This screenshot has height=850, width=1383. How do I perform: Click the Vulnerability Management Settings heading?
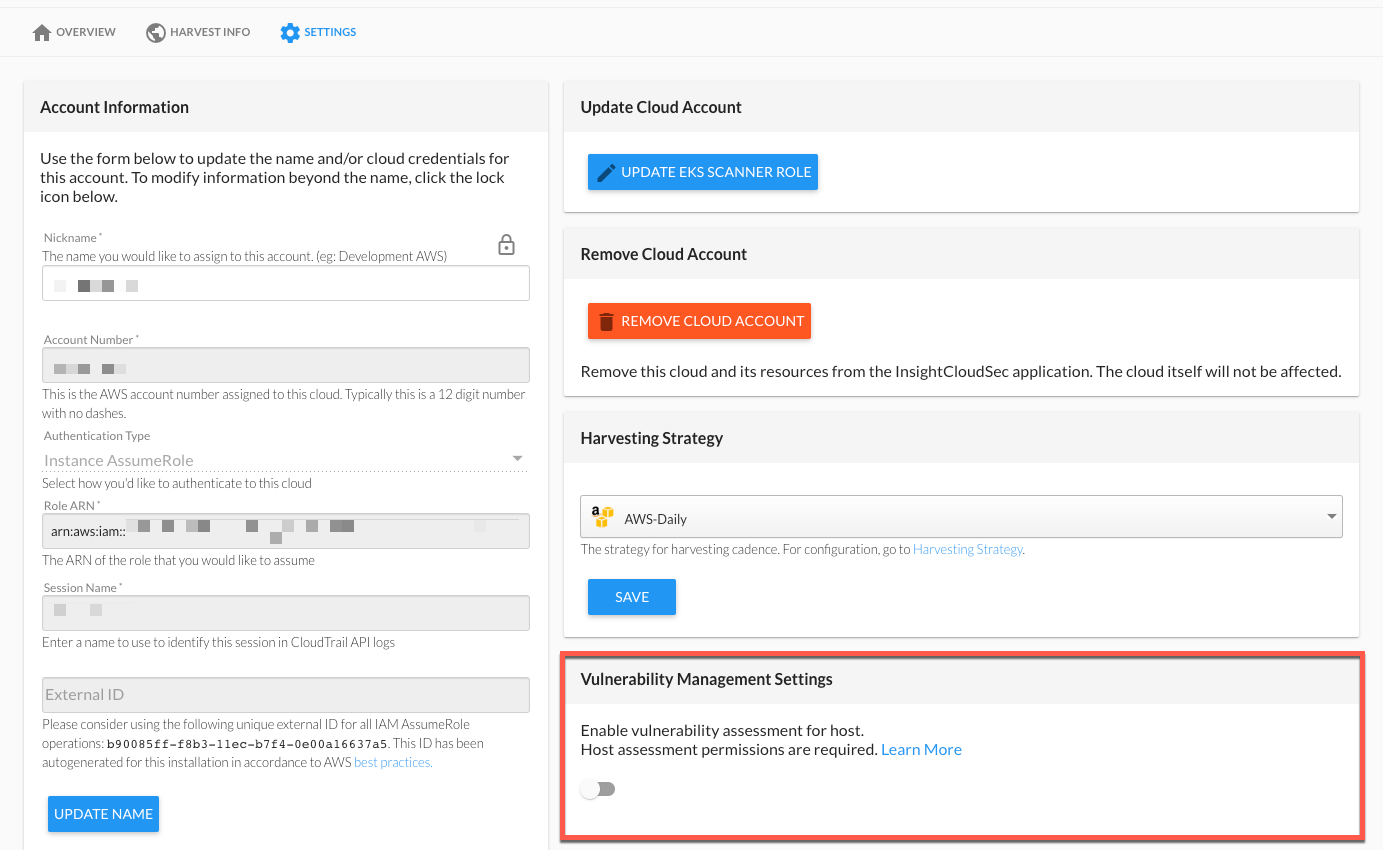[706, 679]
